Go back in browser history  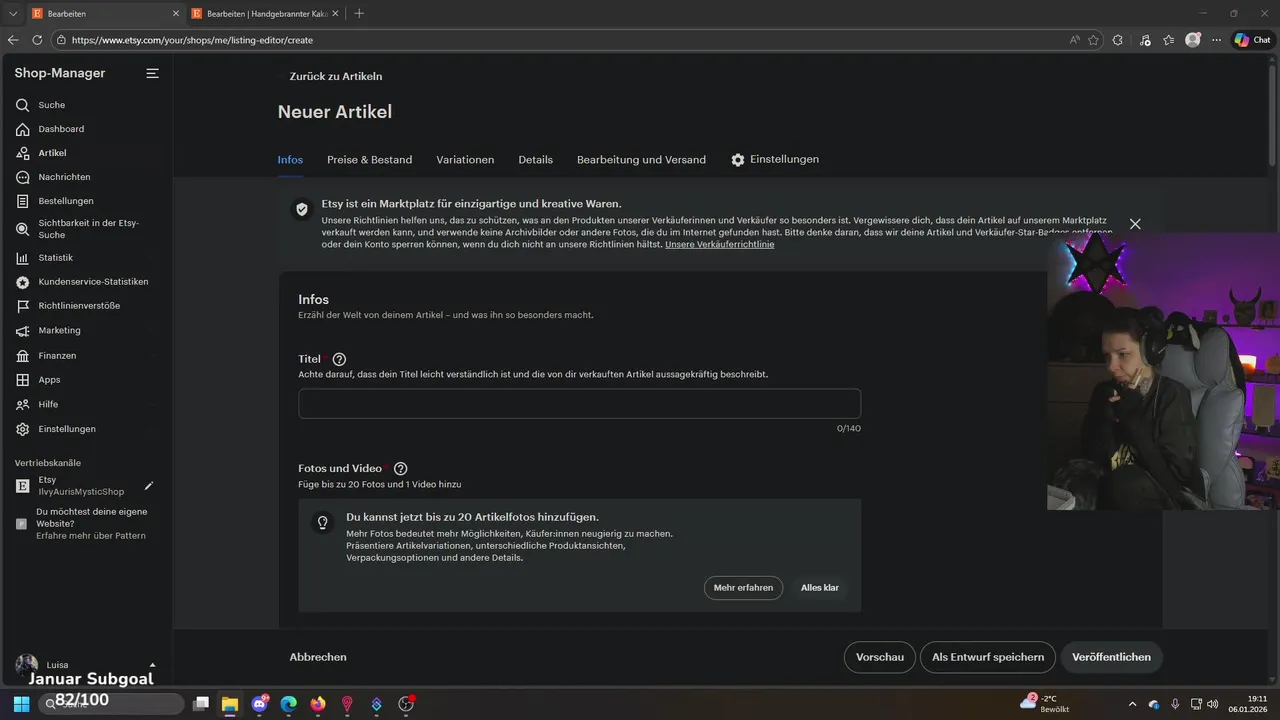(x=13, y=40)
